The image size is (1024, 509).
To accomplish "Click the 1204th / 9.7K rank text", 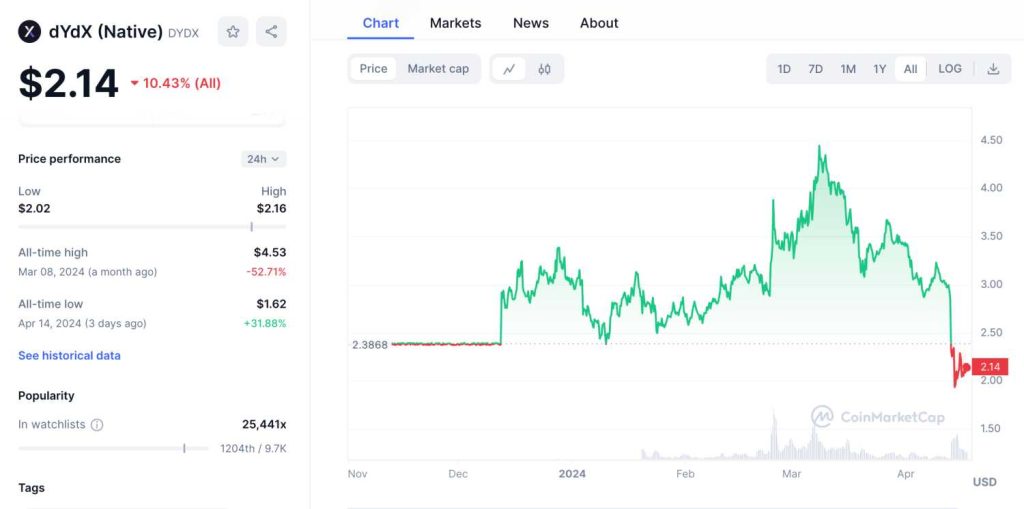I will pyautogui.click(x=253, y=448).
